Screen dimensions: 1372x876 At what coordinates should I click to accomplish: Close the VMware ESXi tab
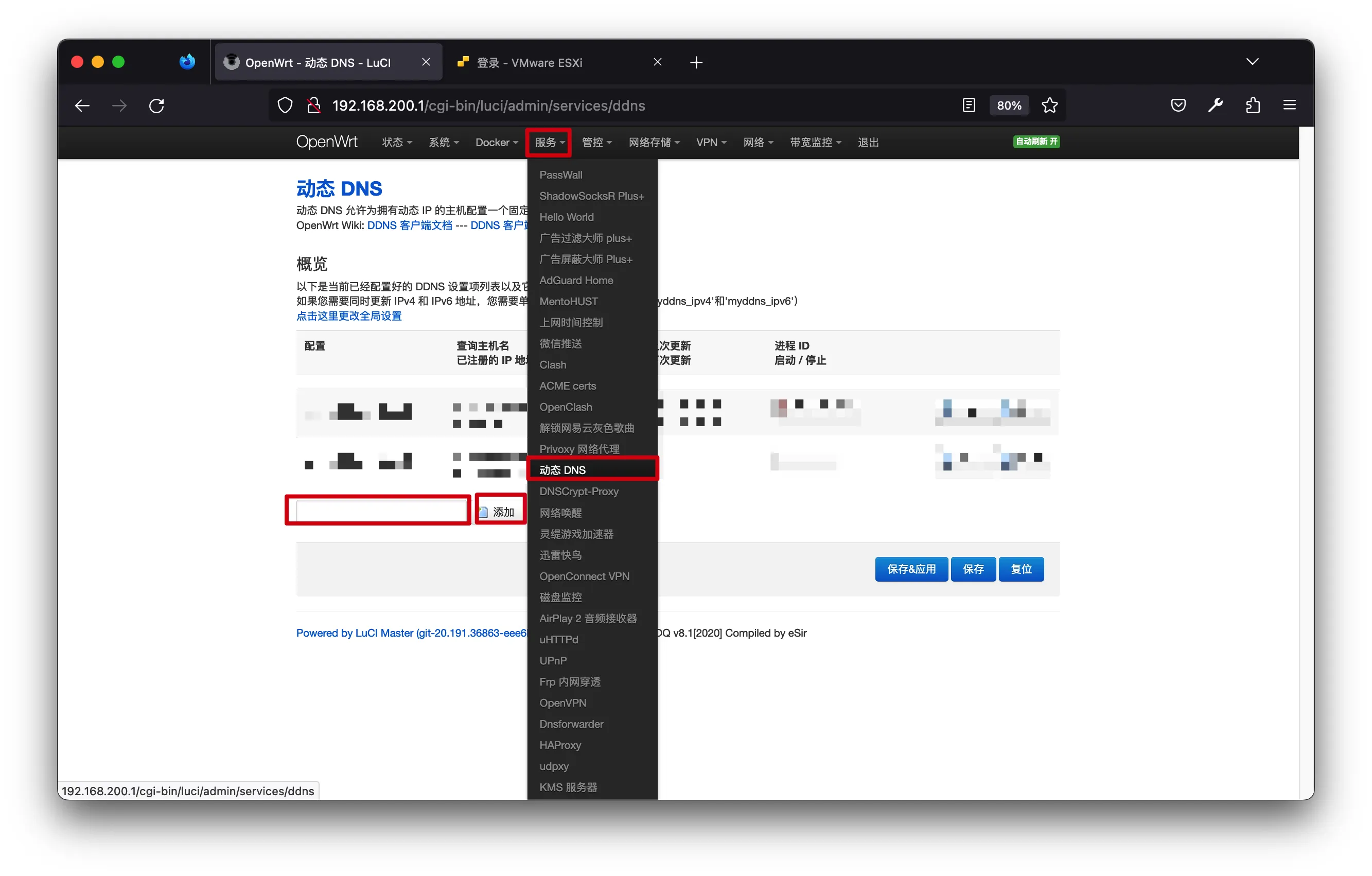point(658,62)
